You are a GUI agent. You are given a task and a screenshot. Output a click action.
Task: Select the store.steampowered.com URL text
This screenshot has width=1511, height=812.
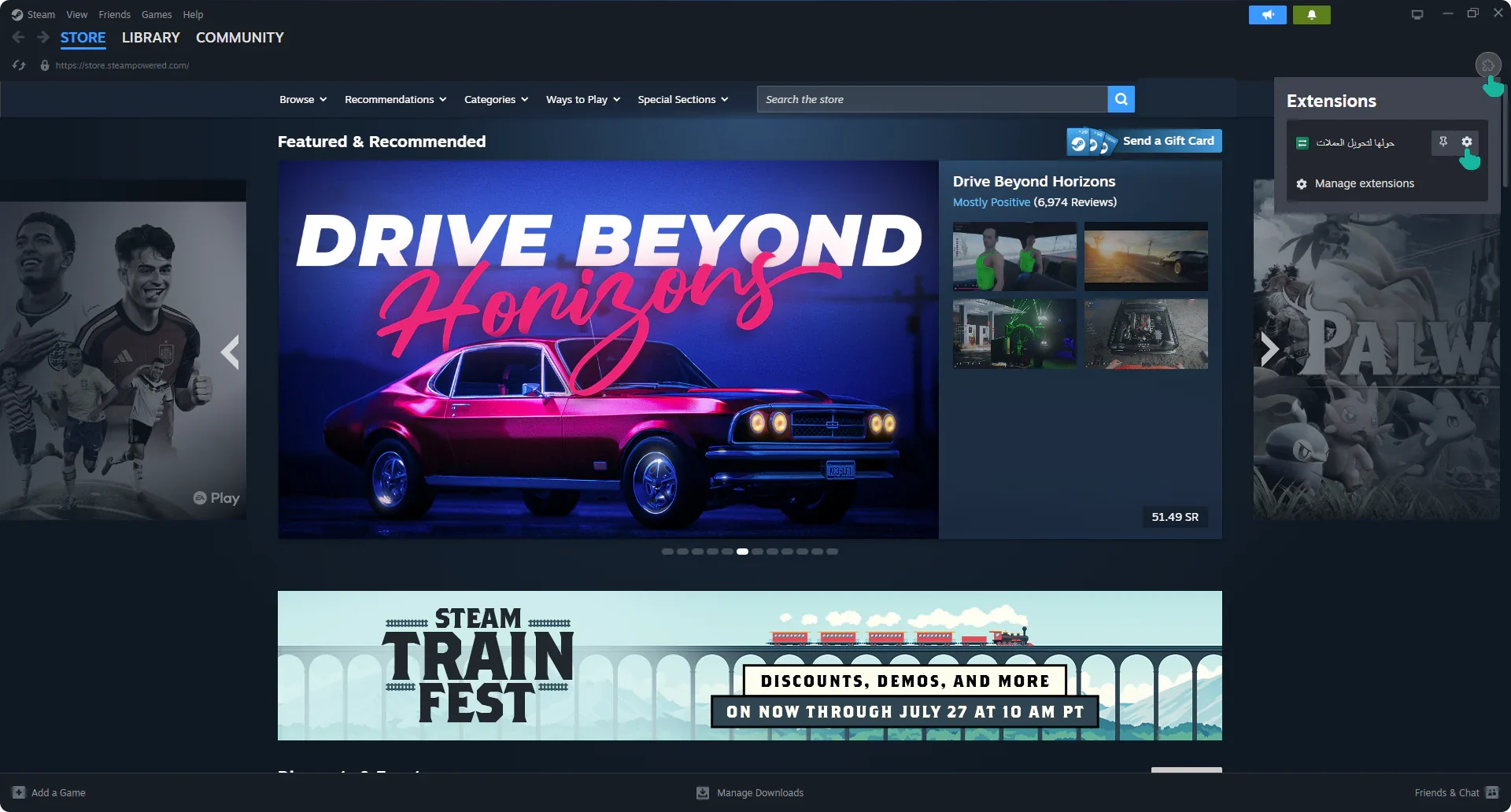[x=122, y=65]
